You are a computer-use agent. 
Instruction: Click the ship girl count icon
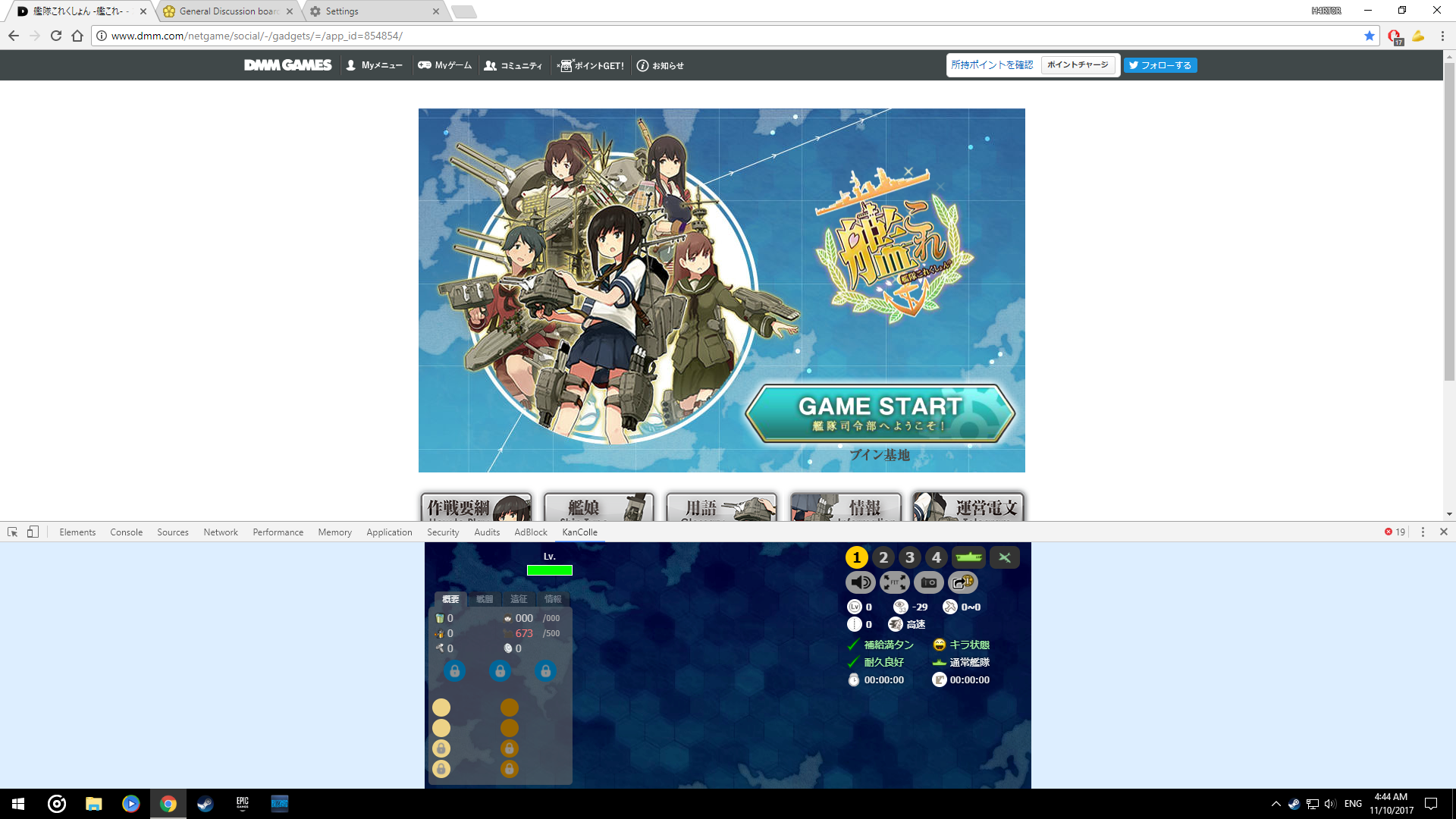click(x=508, y=618)
